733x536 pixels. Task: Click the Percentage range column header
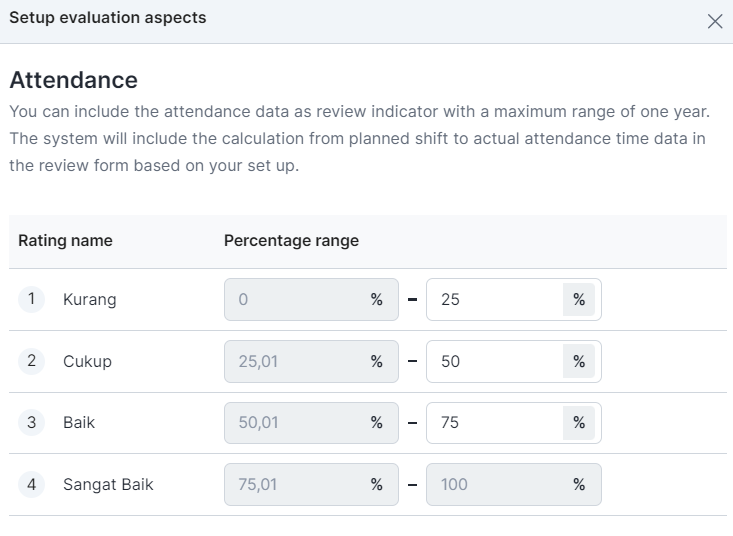291,241
